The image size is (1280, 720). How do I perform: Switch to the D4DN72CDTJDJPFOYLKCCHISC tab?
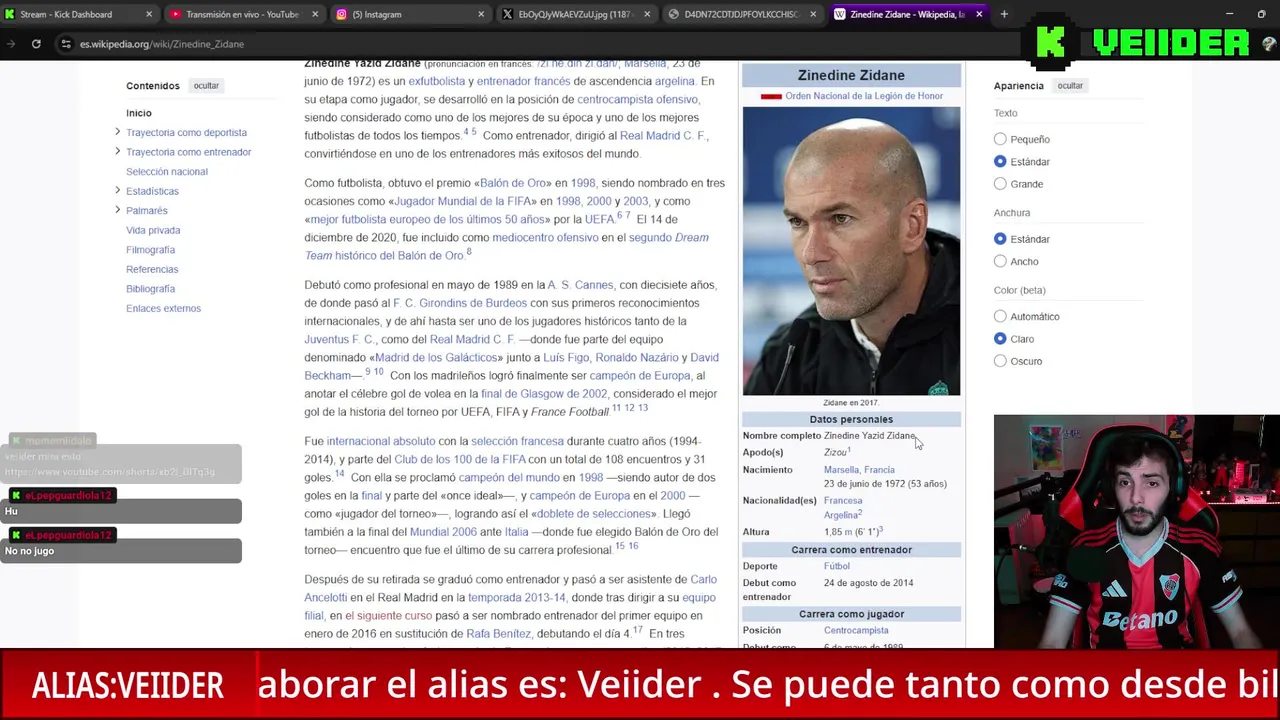(x=740, y=14)
